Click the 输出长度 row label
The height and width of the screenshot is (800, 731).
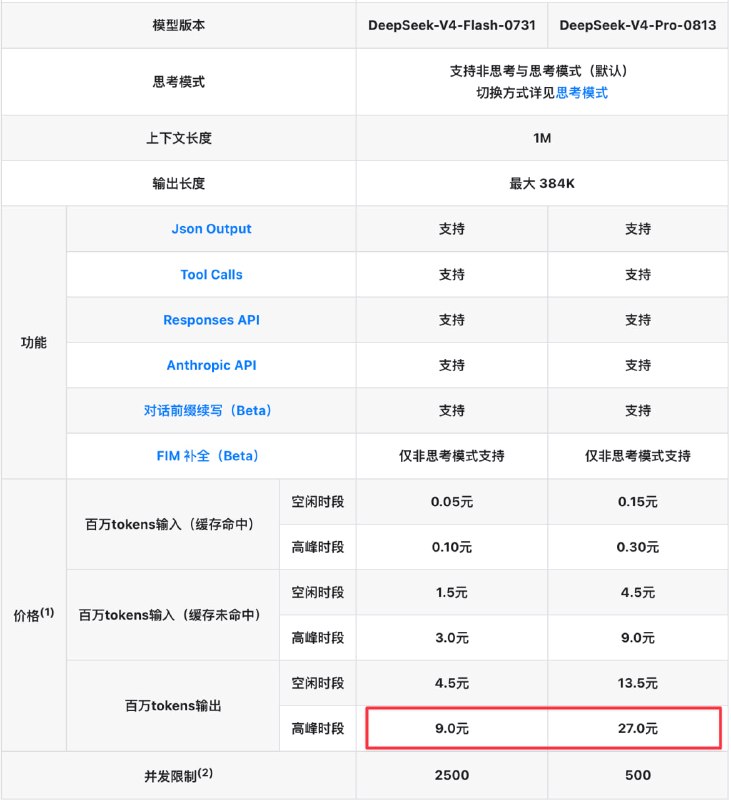pyautogui.click(x=179, y=184)
